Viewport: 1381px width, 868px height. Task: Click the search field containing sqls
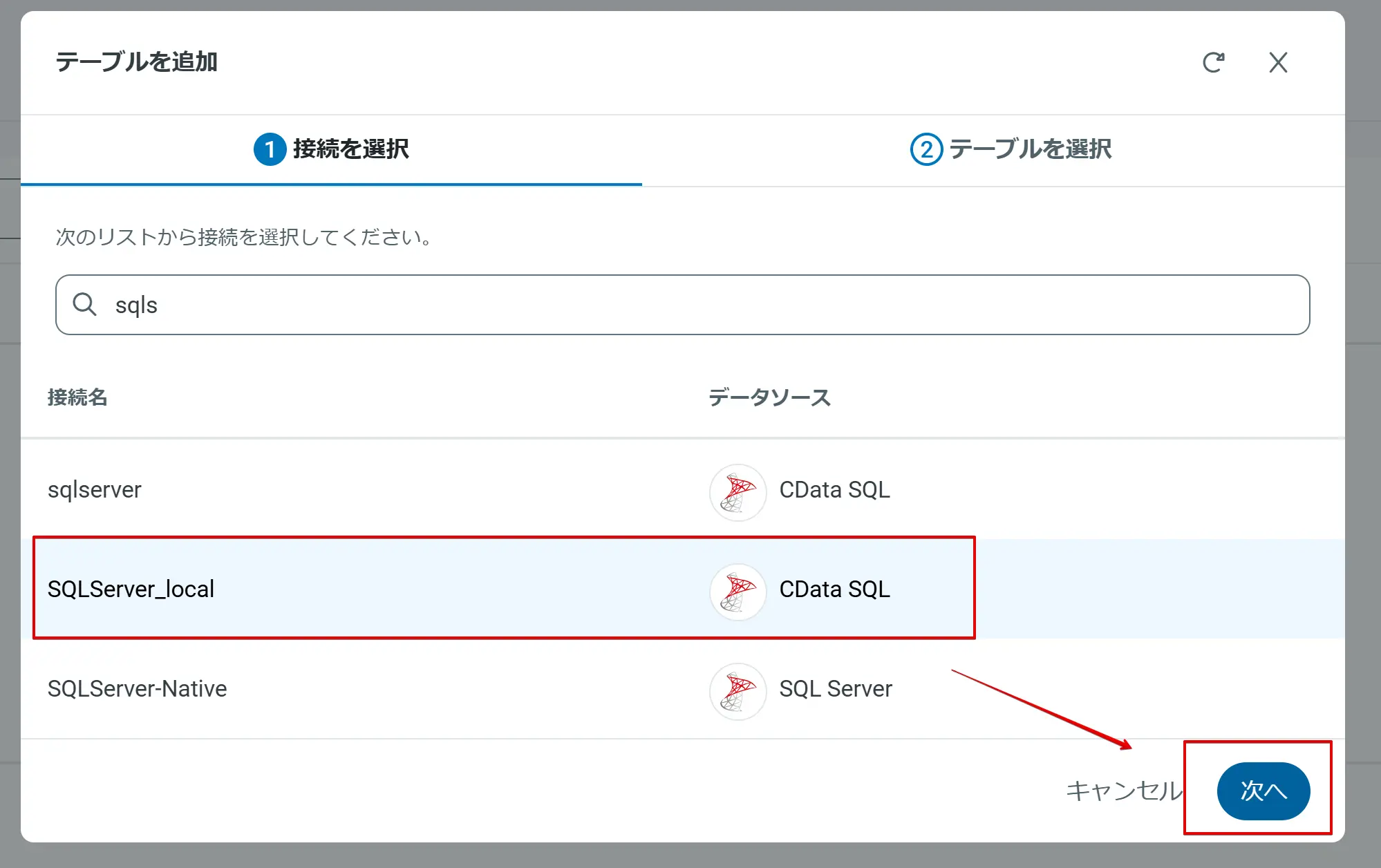691,305
